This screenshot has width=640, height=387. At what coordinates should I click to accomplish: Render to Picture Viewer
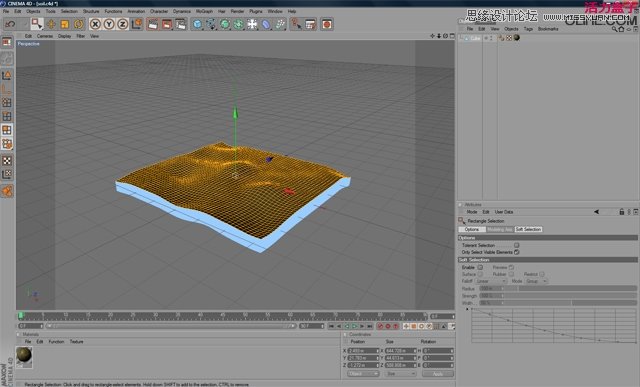pos(167,24)
